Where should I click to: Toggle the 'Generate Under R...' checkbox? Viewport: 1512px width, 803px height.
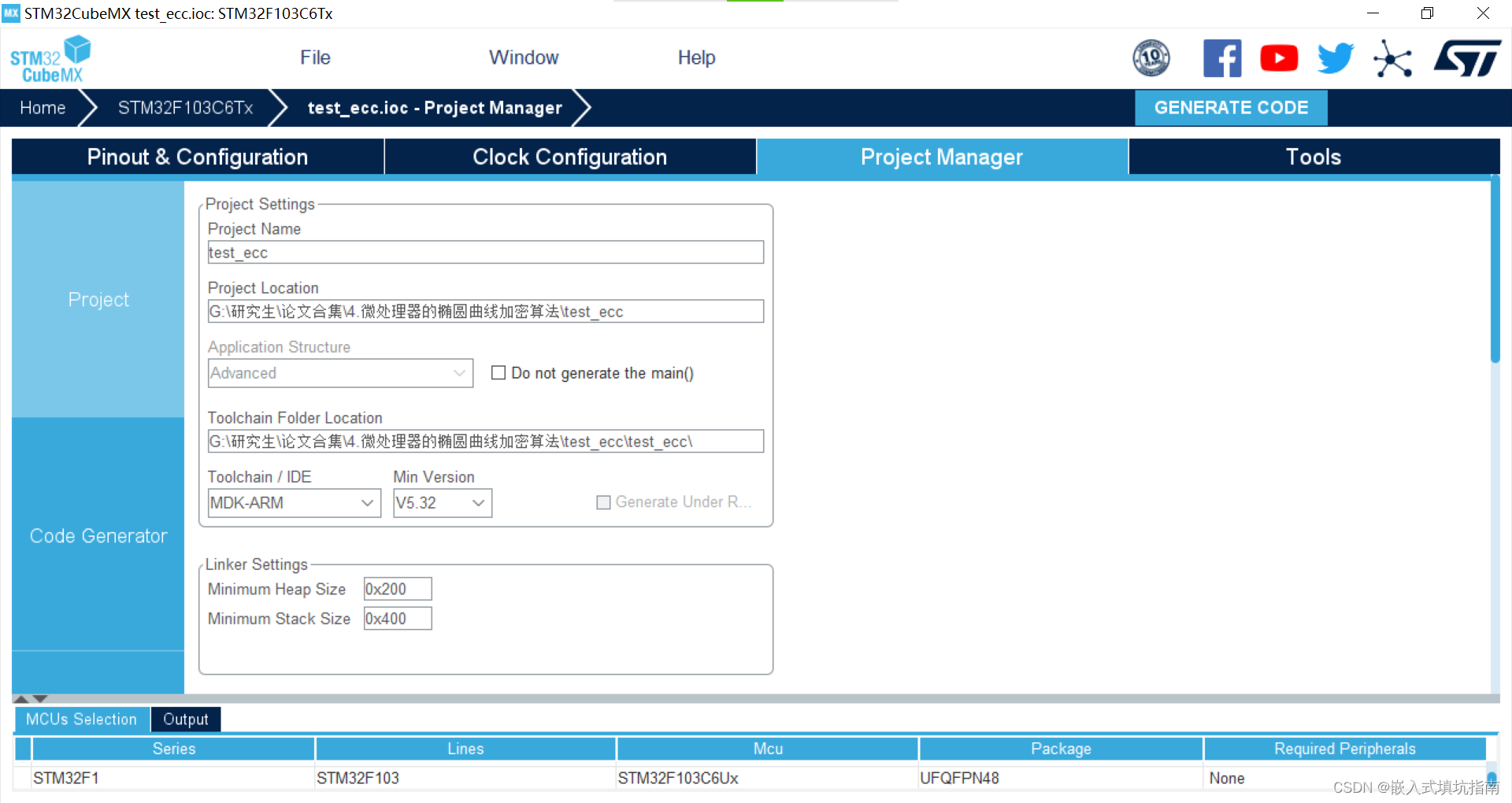pos(603,501)
